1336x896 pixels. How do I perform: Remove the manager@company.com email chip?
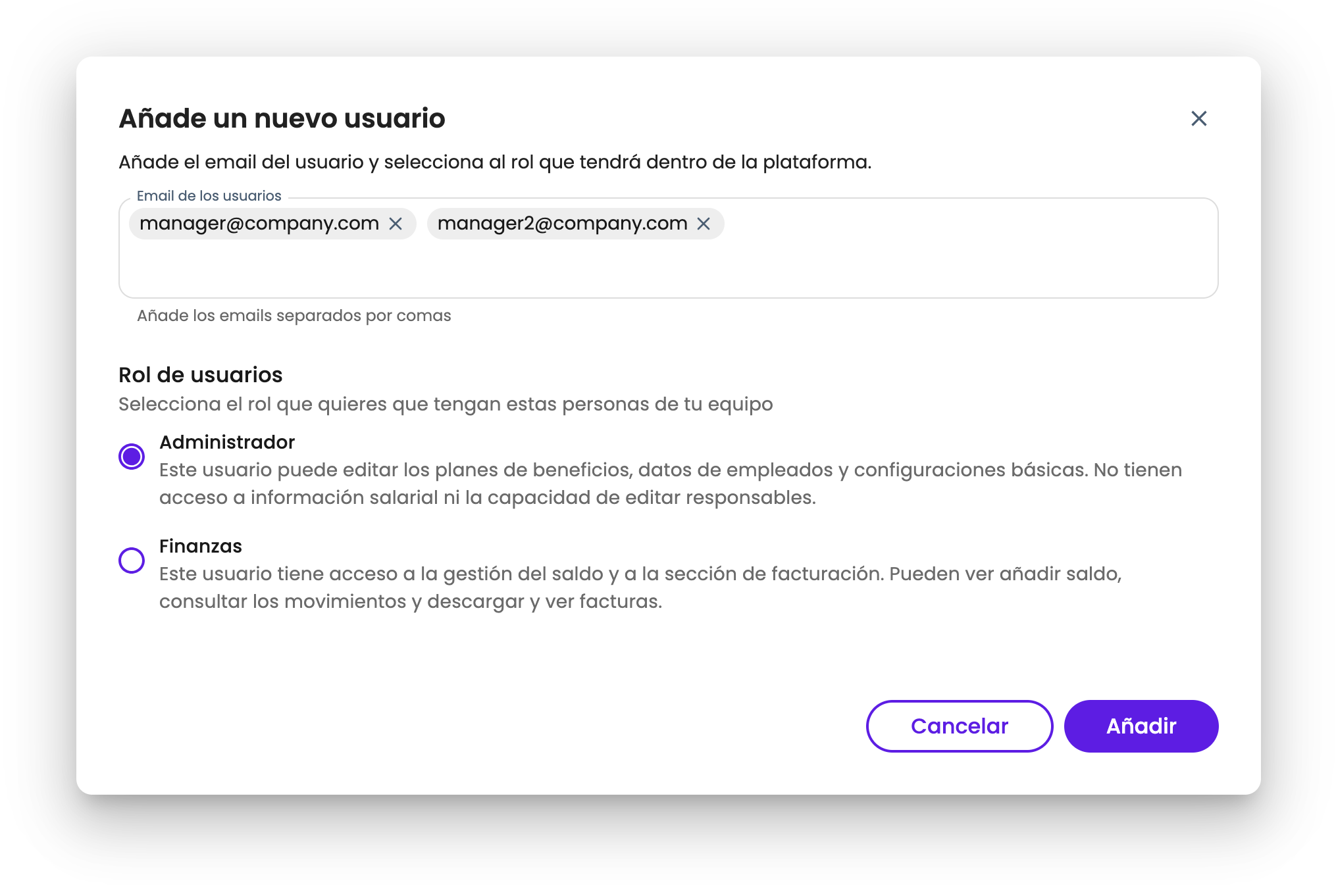396,224
